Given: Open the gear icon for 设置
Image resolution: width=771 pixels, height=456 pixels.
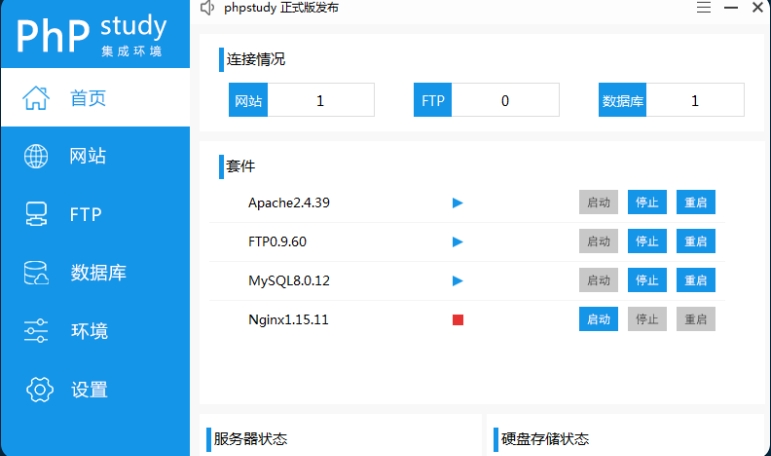Looking at the screenshot, I should pos(38,389).
